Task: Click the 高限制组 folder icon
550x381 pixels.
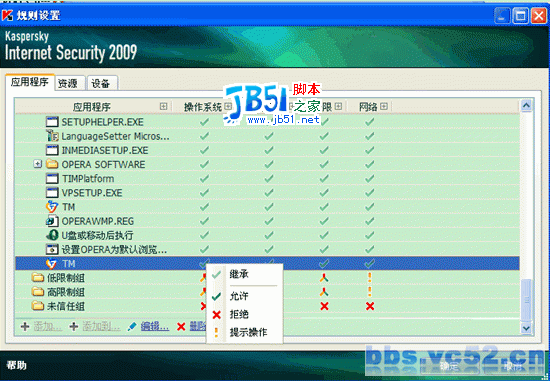Action: tap(38, 292)
